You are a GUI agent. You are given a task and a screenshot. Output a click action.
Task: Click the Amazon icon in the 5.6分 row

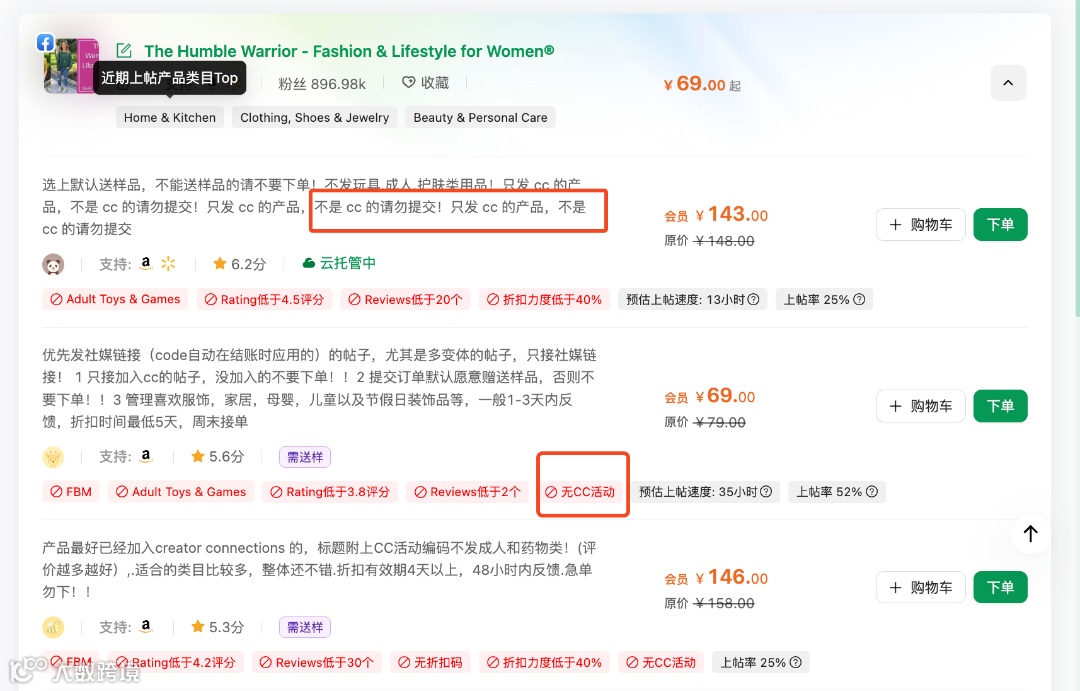145,456
